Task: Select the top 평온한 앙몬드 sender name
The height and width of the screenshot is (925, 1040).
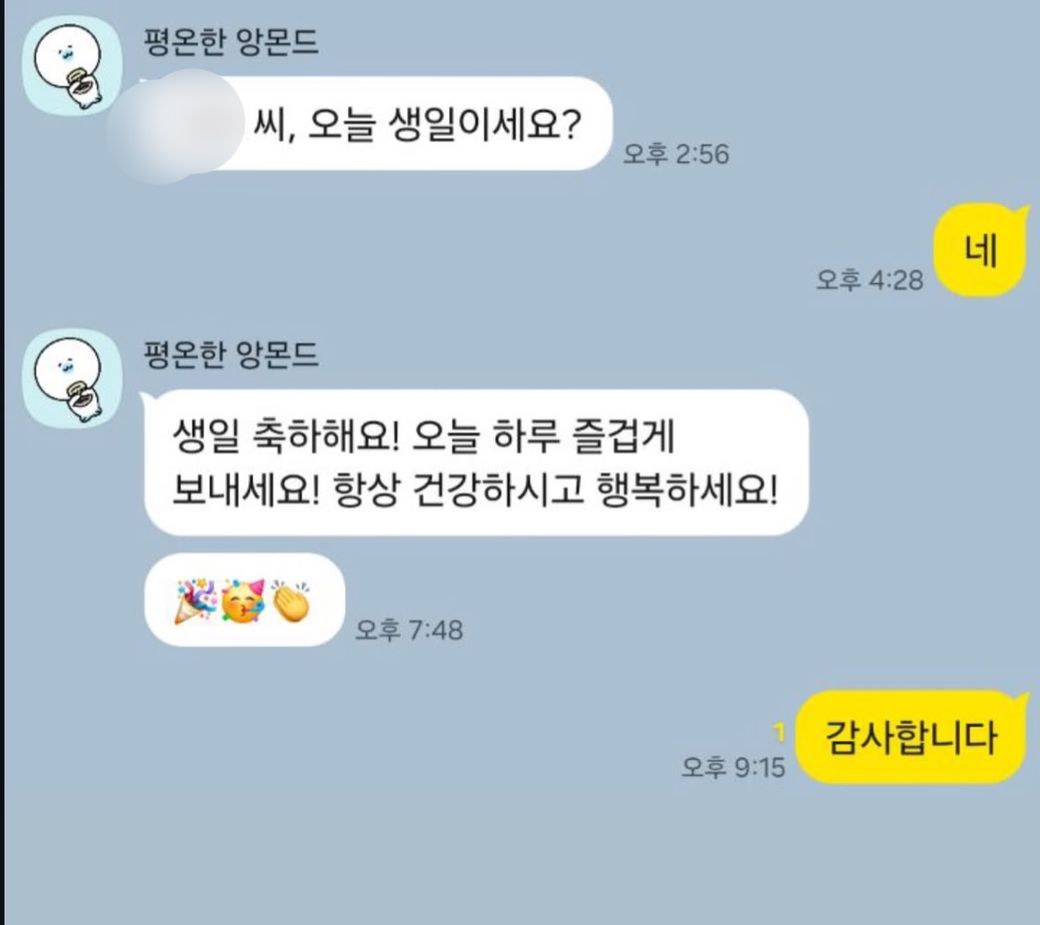Action: point(231,41)
